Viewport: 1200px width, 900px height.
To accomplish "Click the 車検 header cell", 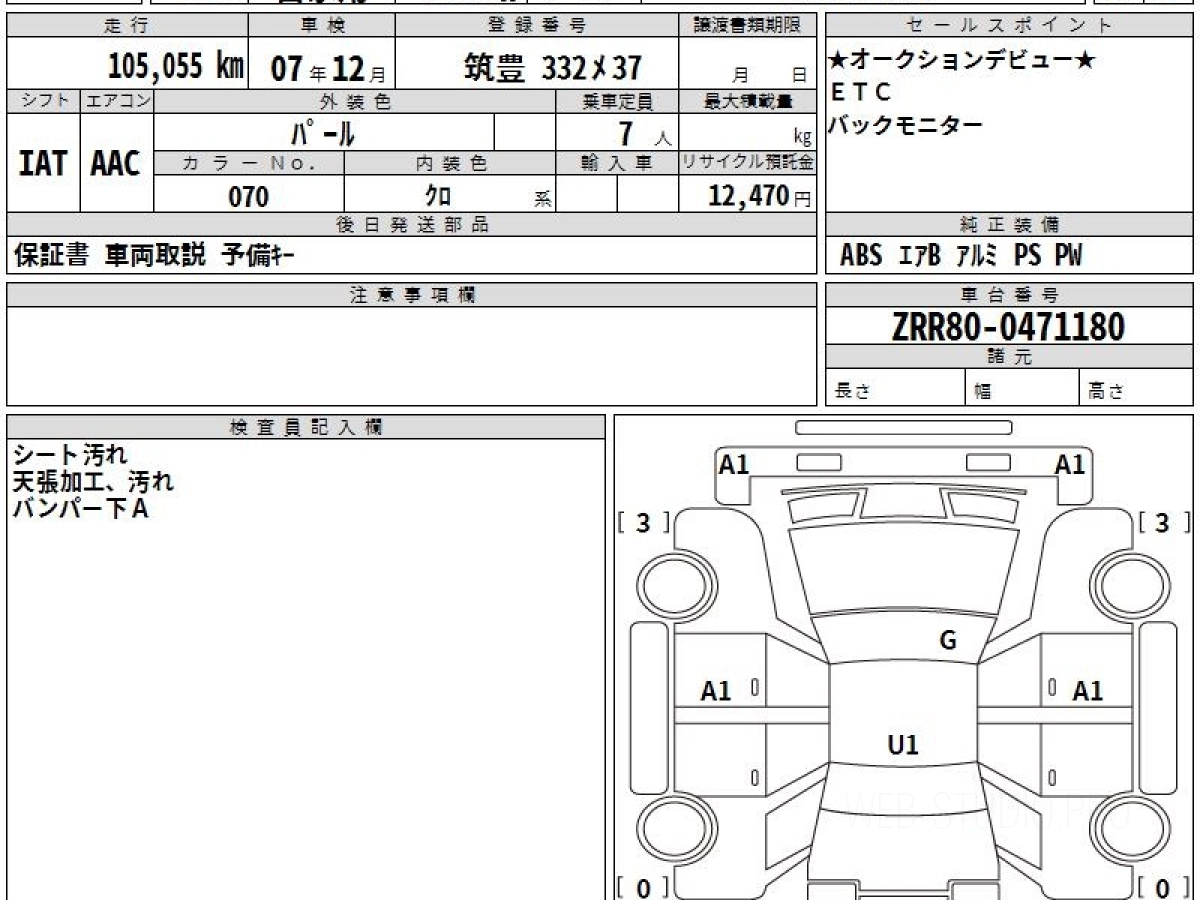I will (322, 26).
